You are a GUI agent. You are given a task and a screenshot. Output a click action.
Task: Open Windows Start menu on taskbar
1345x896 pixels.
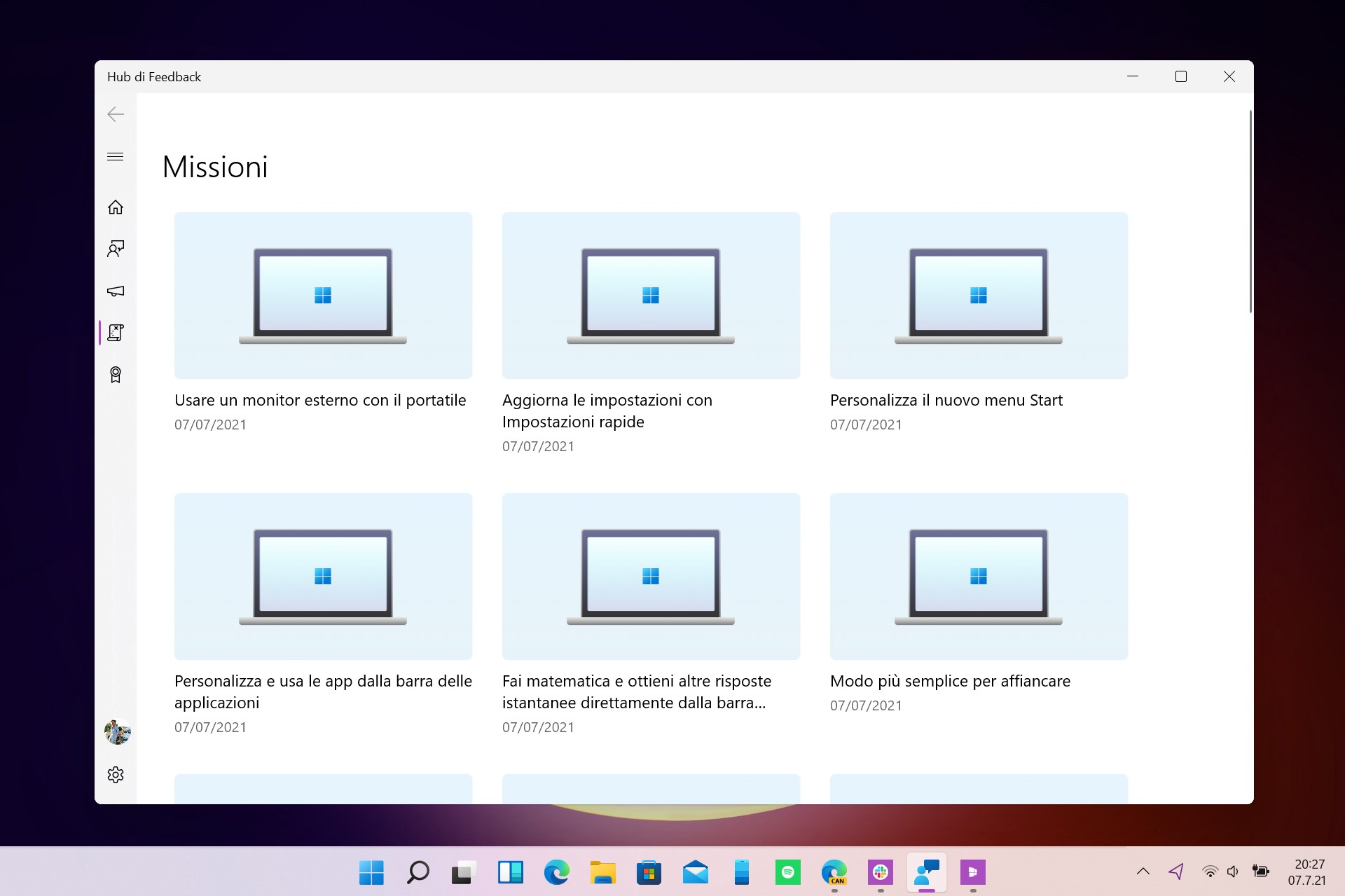[371, 872]
